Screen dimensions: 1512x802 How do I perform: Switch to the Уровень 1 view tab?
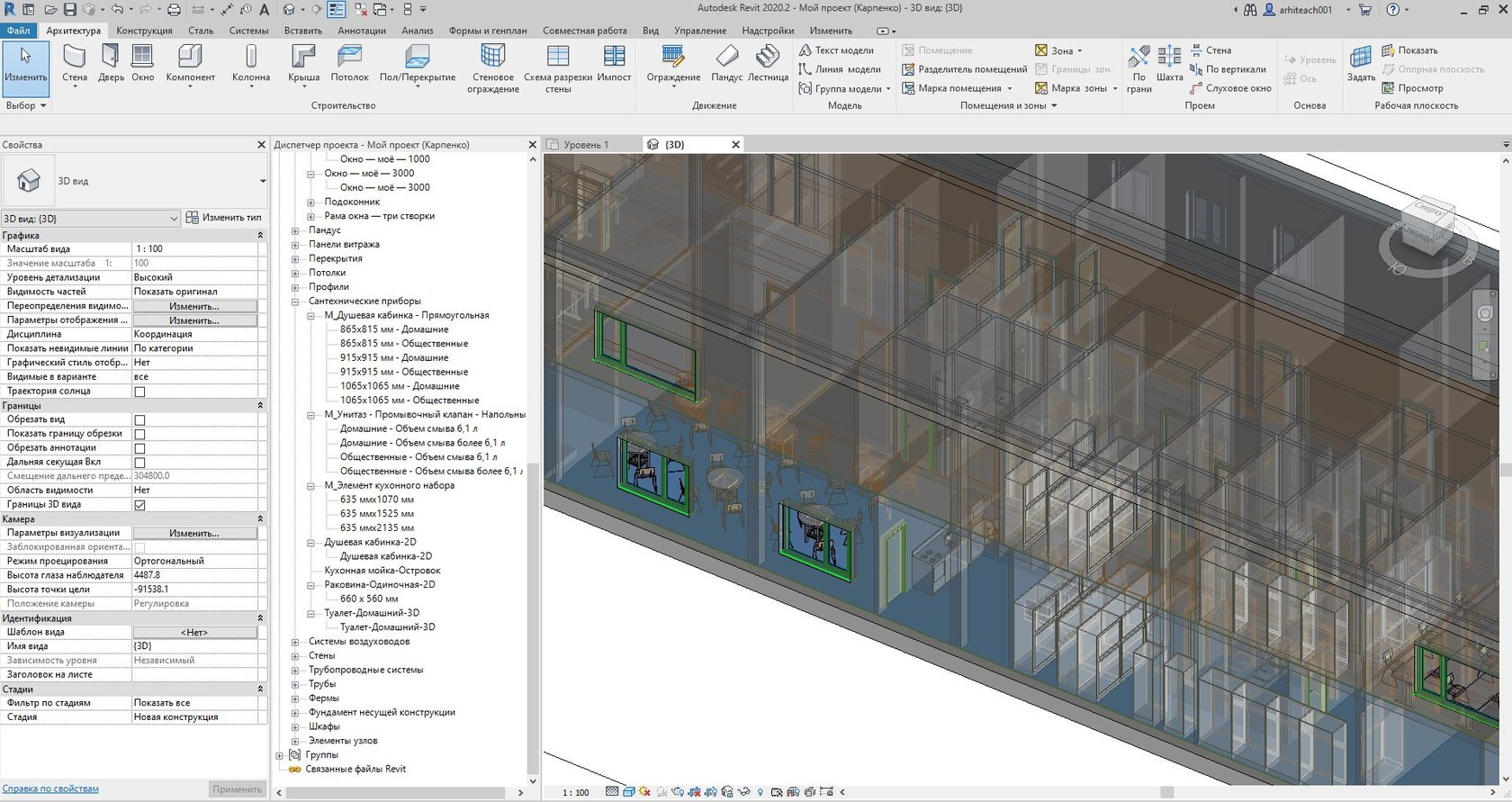[x=585, y=145]
